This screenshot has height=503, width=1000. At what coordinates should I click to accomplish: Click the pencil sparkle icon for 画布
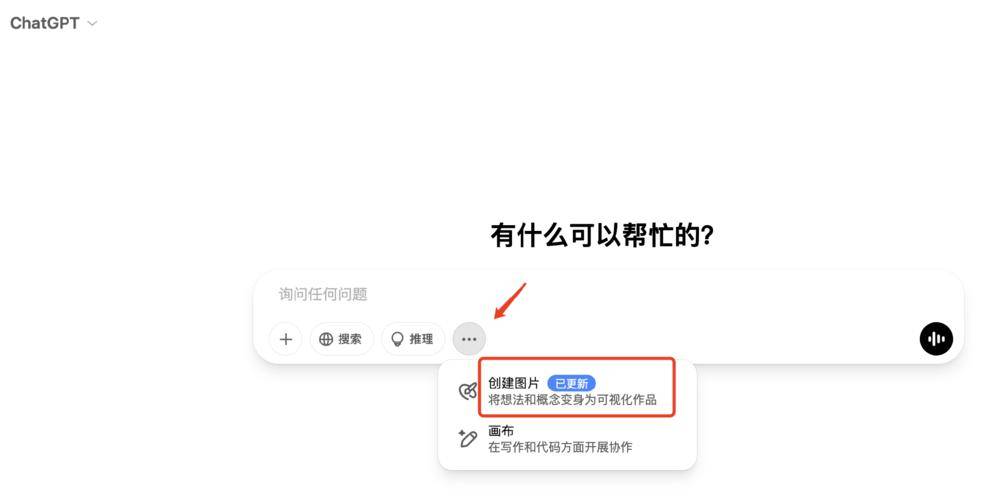click(x=467, y=438)
